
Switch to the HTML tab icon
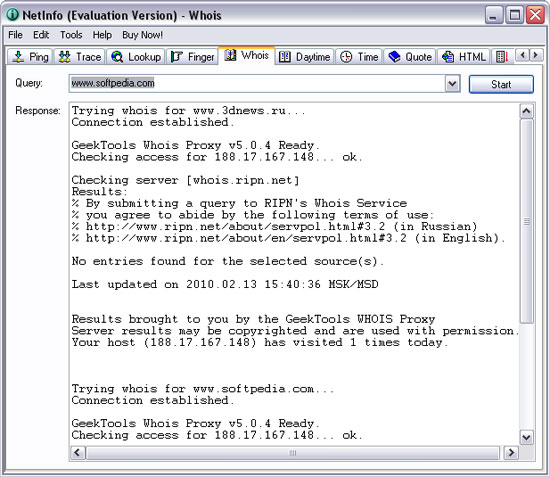coord(448,56)
